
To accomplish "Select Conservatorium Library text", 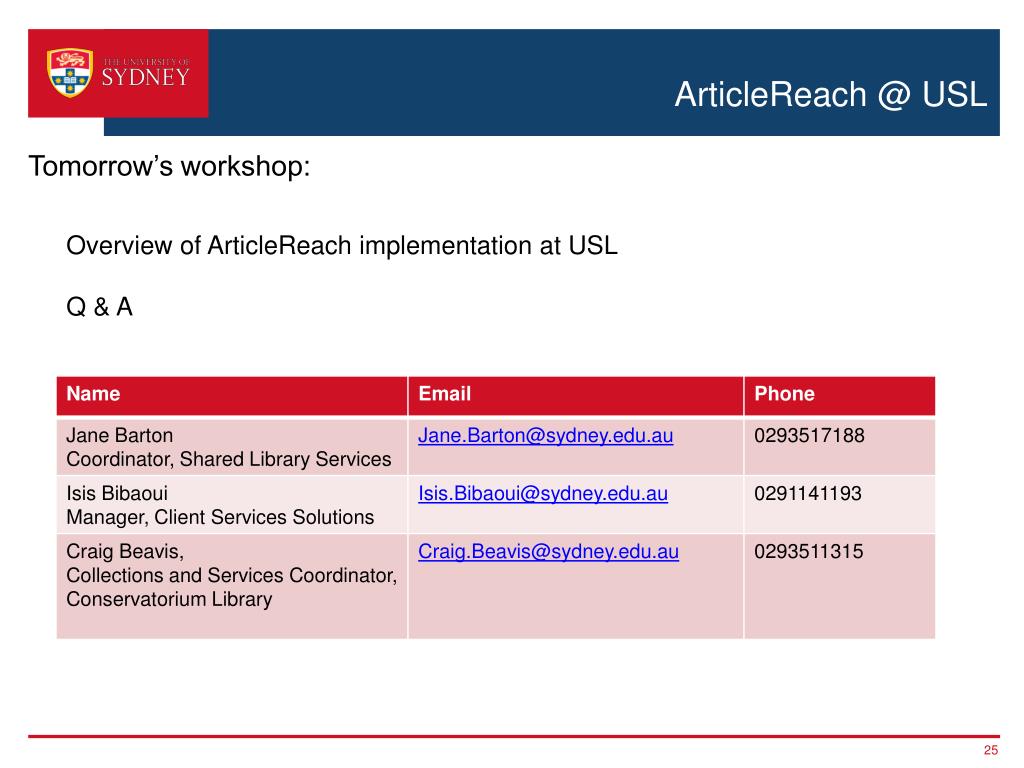I will pos(169,600).
